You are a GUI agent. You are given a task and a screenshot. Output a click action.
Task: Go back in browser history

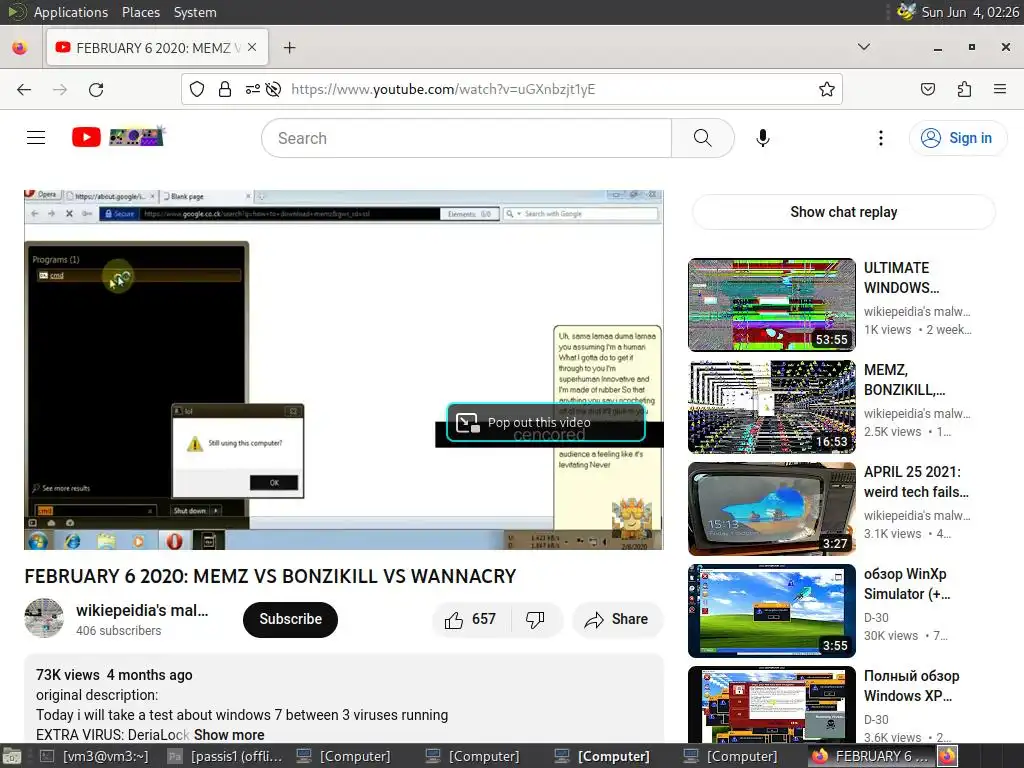tap(24, 89)
